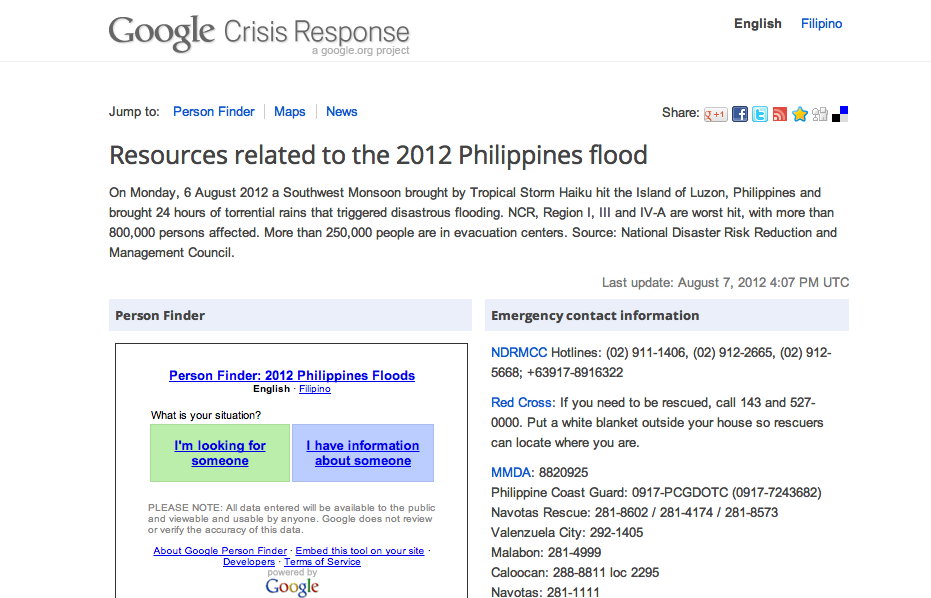Image resolution: width=931 pixels, height=598 pixels.
Task: Share via the Delicious icon
Action: pyautogui.click(x=839, y=114)
